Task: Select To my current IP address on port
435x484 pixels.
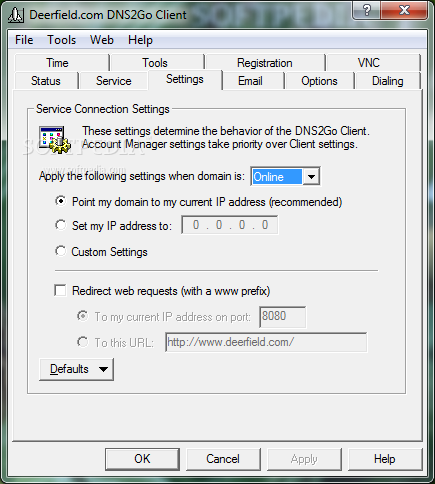Action: pos(82,316)
